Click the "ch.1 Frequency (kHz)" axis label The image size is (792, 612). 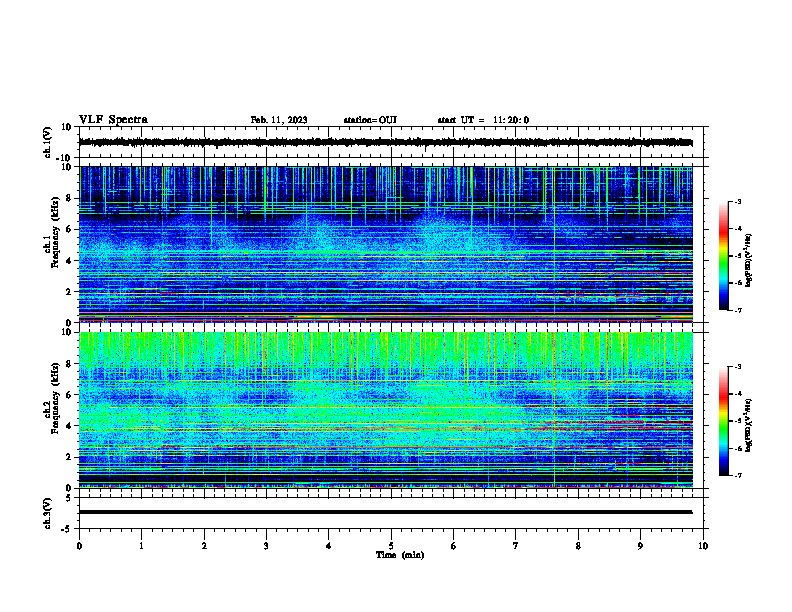click(51, 233)
